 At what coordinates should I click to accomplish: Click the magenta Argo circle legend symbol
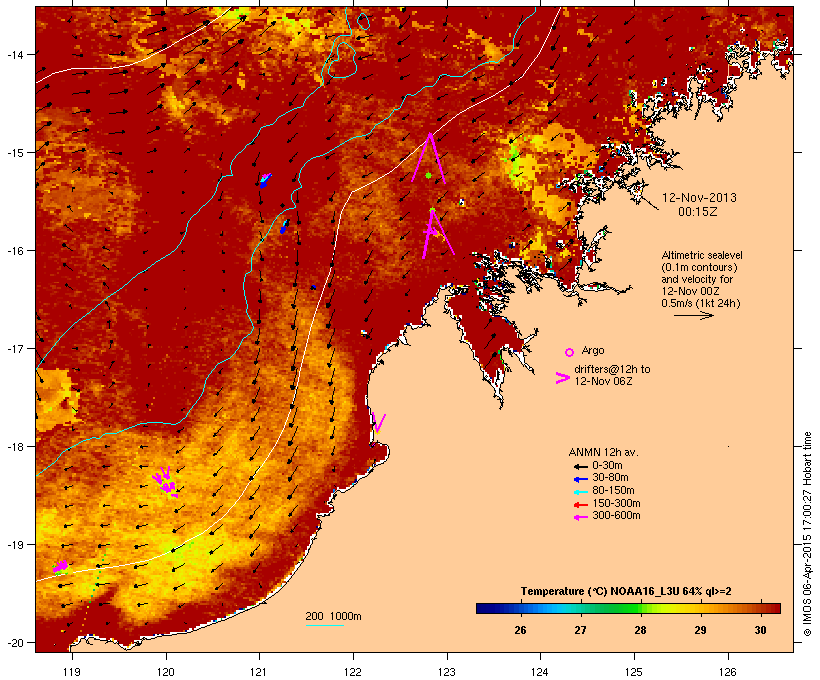point(569,352)
